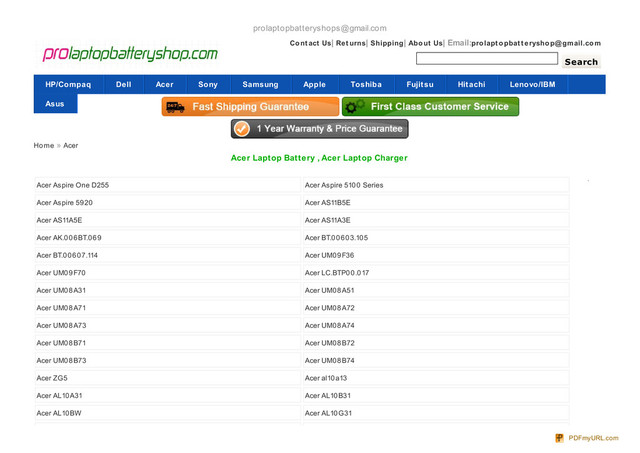Open Acer BT.00607.114 link
The width and height of the screenshot is (640, 453).
pos(67,255)
